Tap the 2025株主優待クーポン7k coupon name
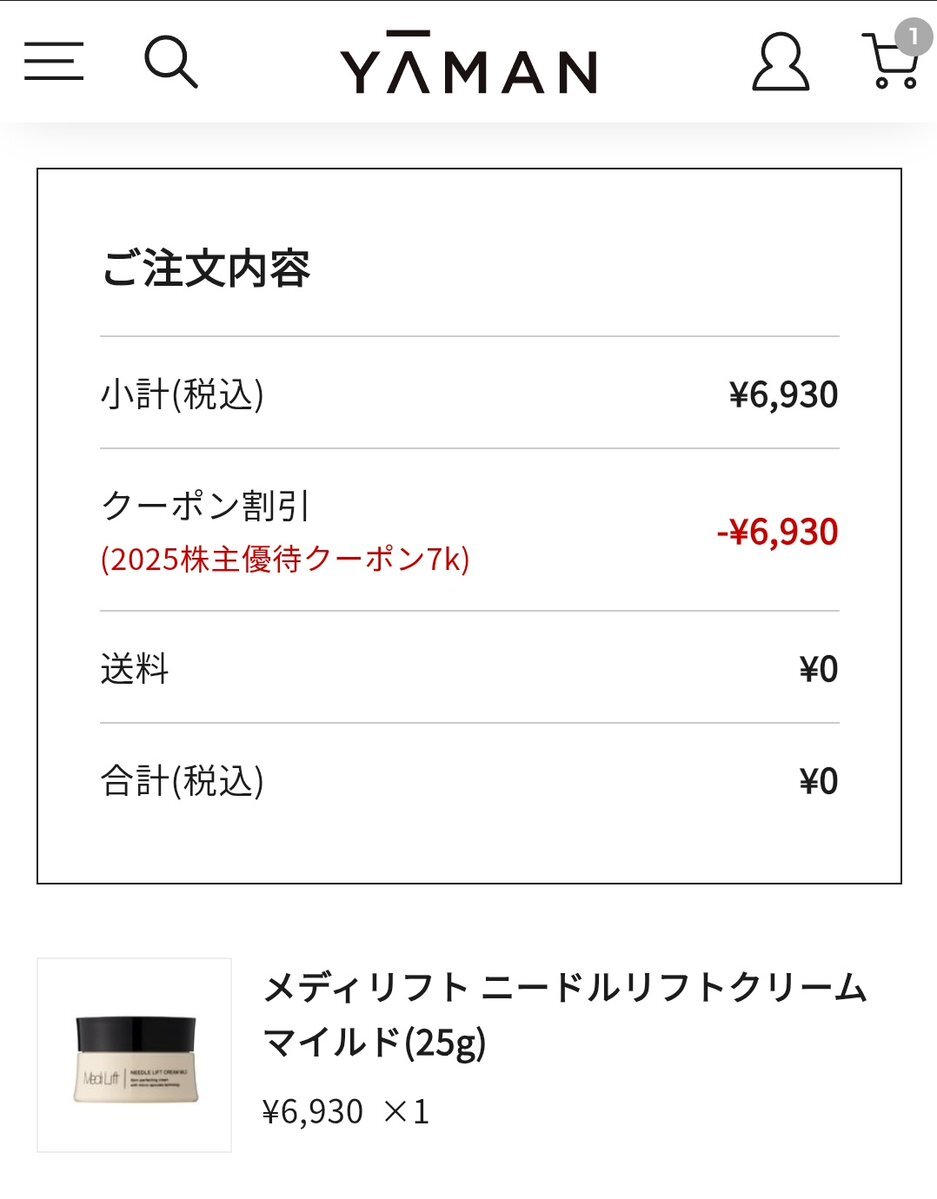 click(285, 560)
